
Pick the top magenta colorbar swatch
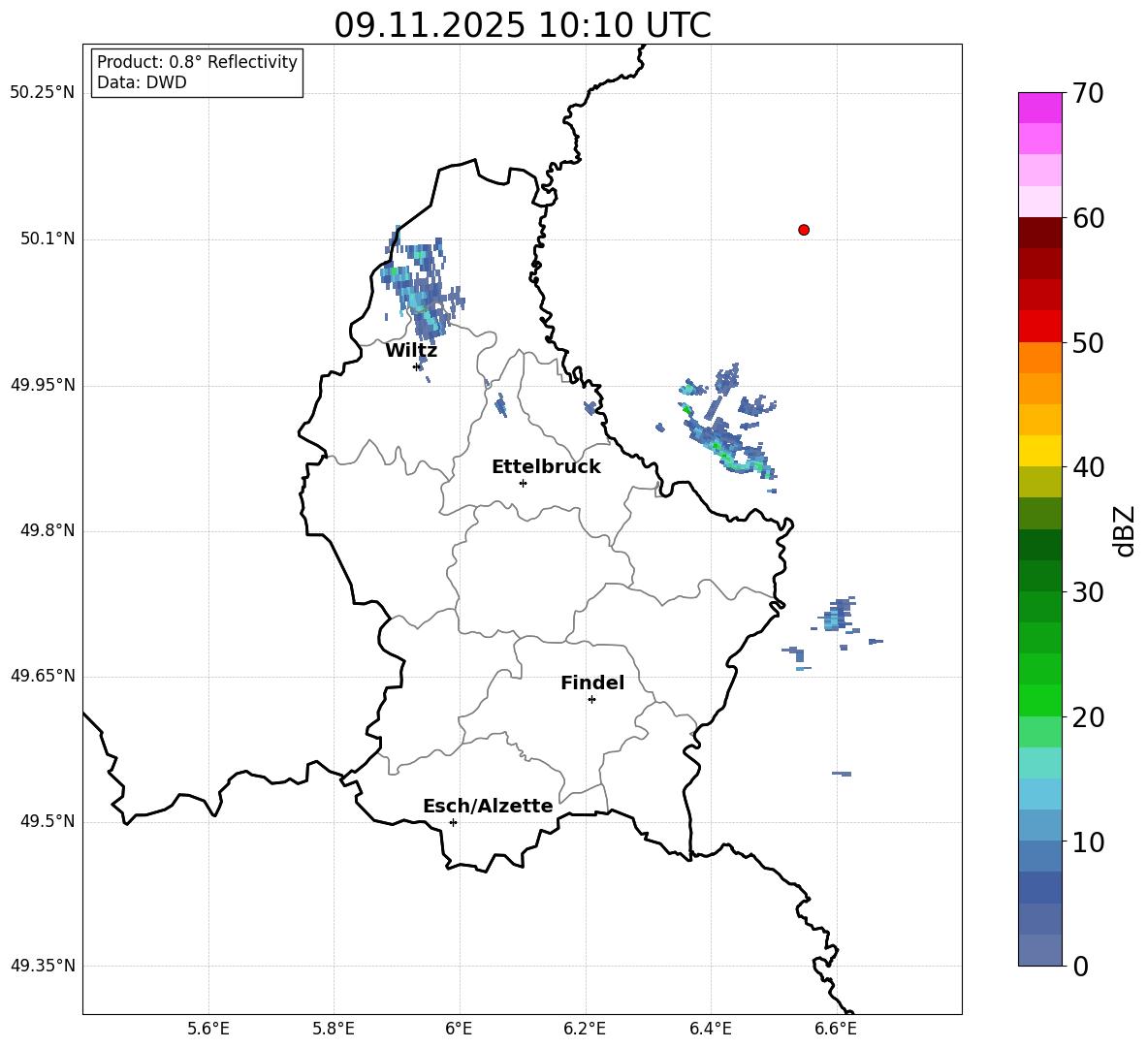[x=1040, y=108]
